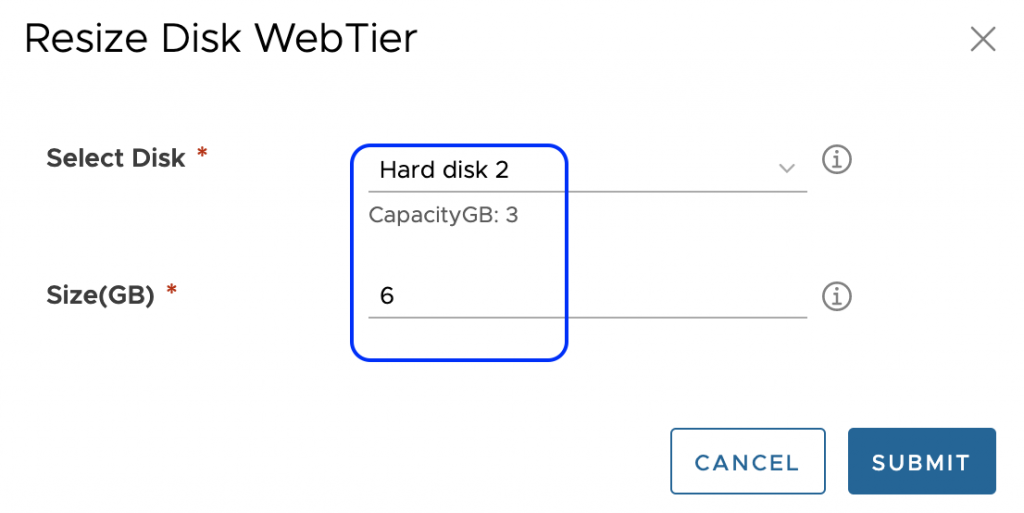This screenshot has width=1024, height=513.
Task: Close the Resize Disk dialog with X
Action: click(983, 39)
